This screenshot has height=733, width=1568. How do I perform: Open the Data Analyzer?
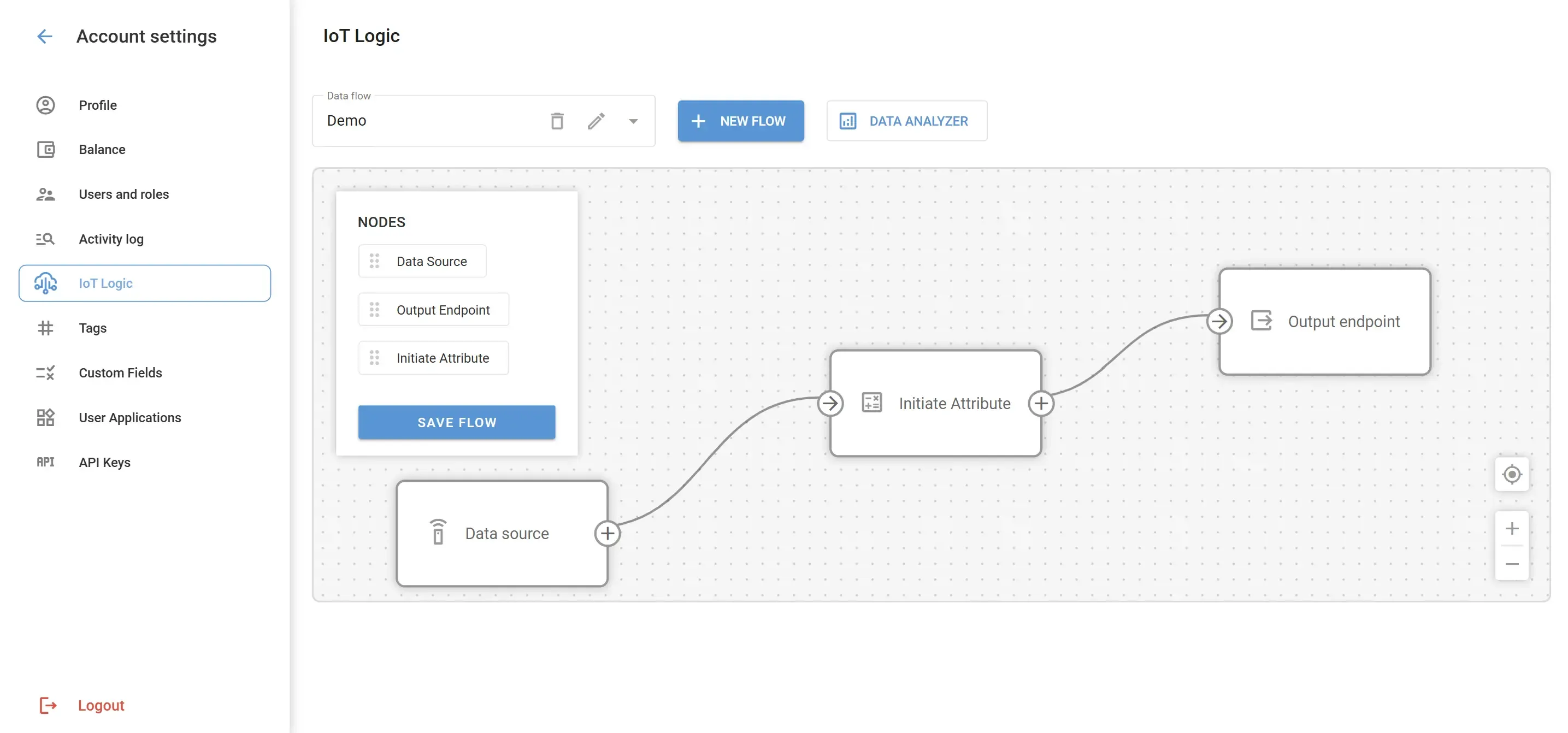906,121
